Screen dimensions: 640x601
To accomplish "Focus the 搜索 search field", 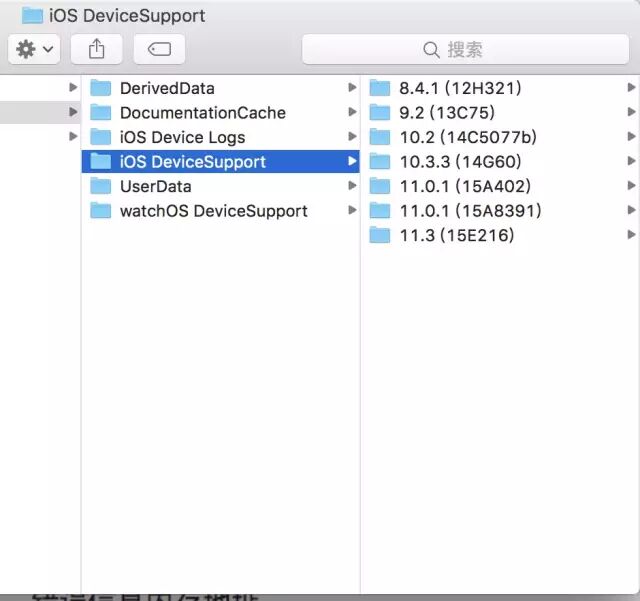I will tap(465, 49).
